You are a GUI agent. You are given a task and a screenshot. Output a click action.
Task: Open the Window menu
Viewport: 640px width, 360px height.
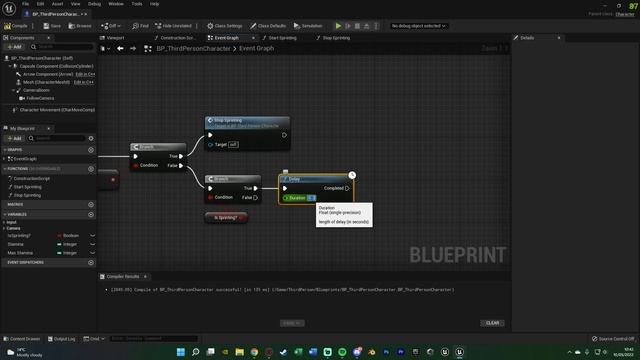pos(116,4)
